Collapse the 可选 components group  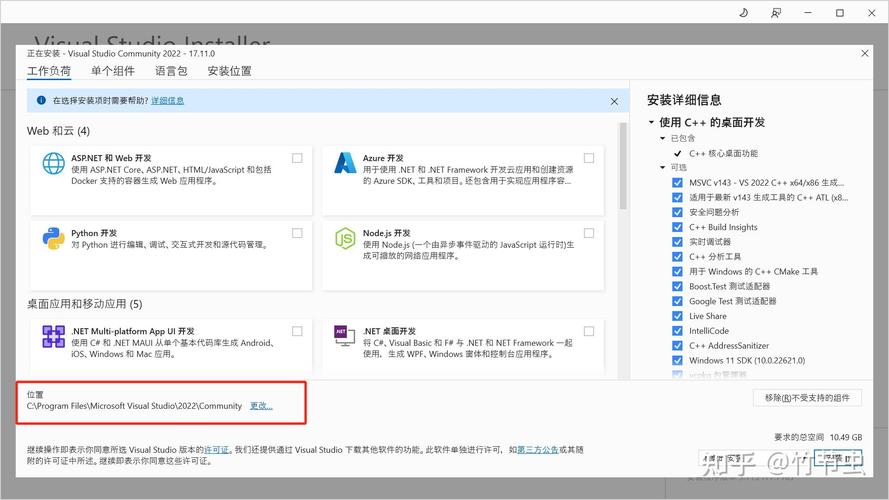pos(662,168)
